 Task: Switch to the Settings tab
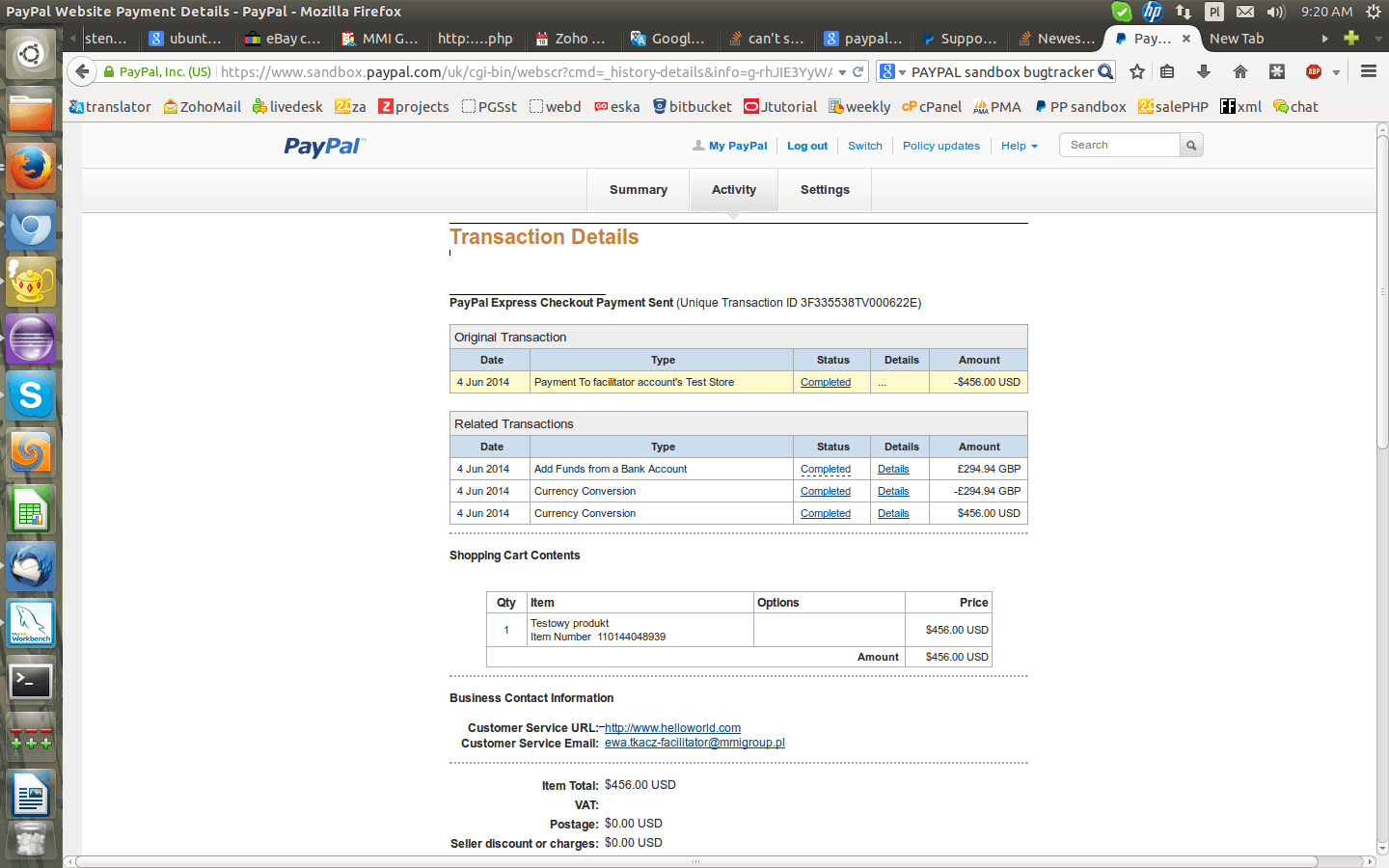tap(825, 190)
